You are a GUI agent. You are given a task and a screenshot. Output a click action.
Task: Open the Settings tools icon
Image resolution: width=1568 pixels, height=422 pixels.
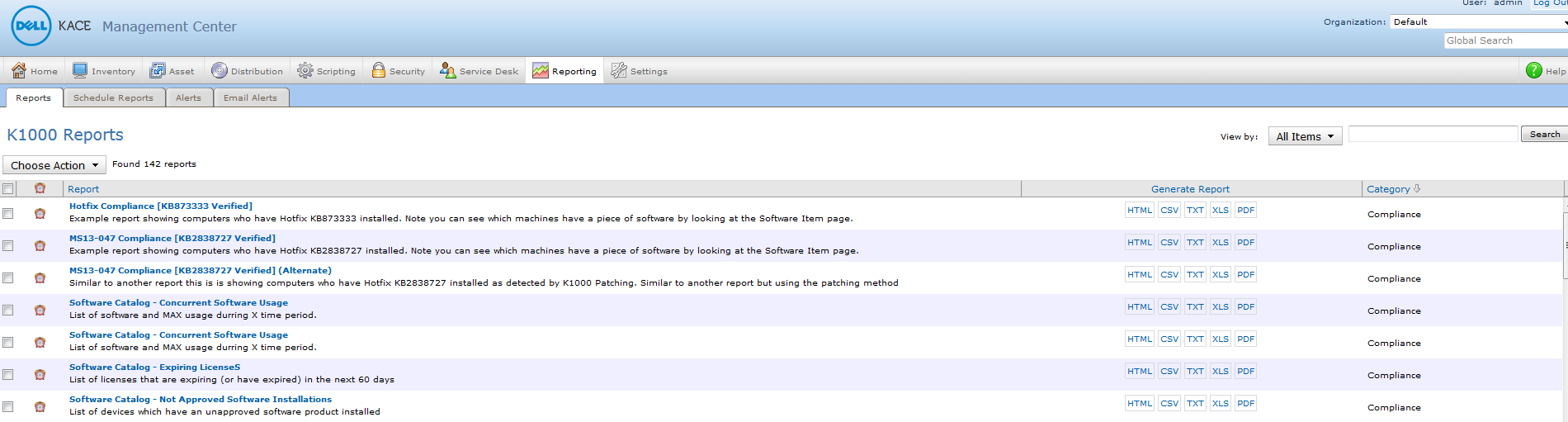point(619,70)
